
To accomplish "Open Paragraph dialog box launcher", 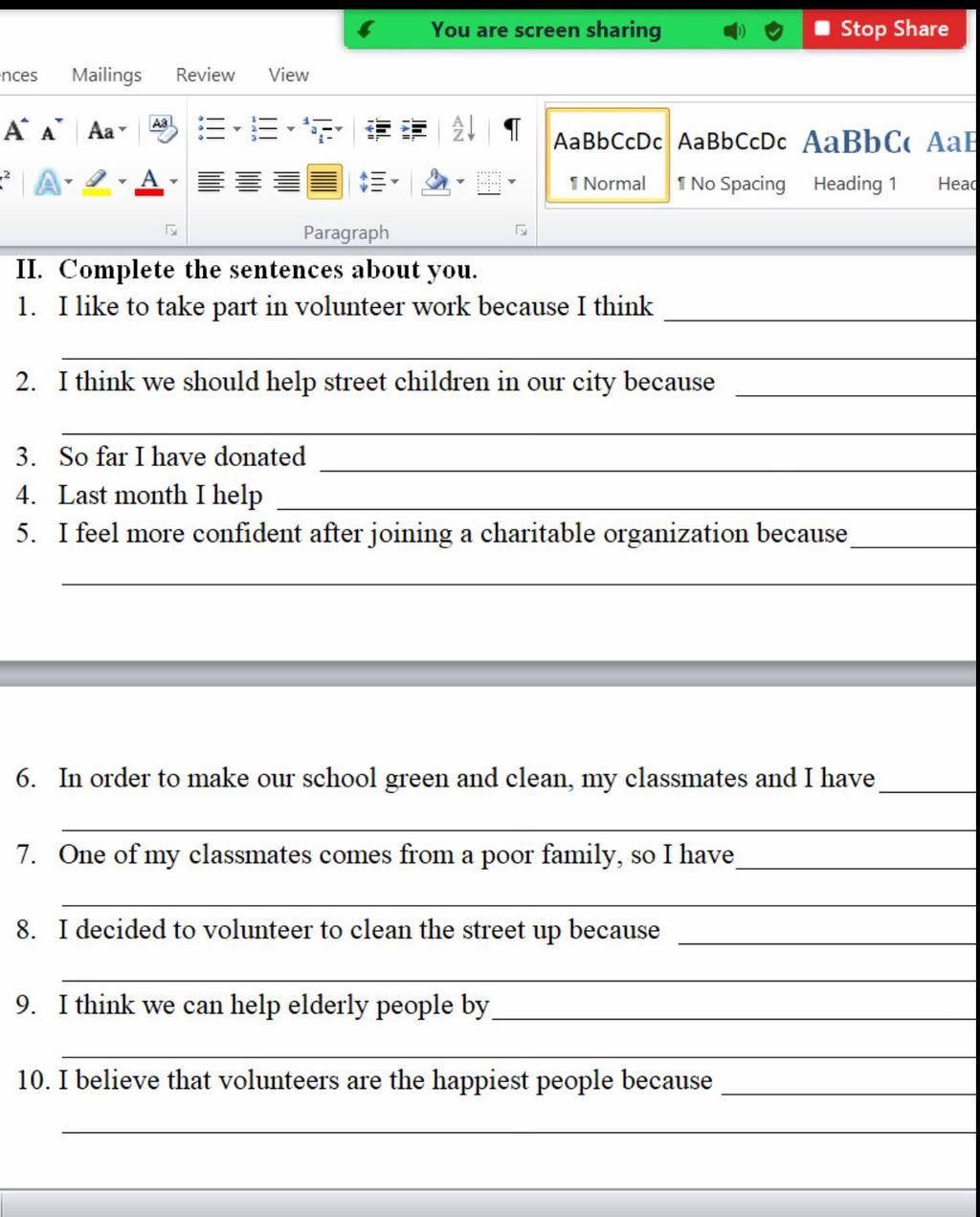I will pyautogui.click(x=522, y=231).
